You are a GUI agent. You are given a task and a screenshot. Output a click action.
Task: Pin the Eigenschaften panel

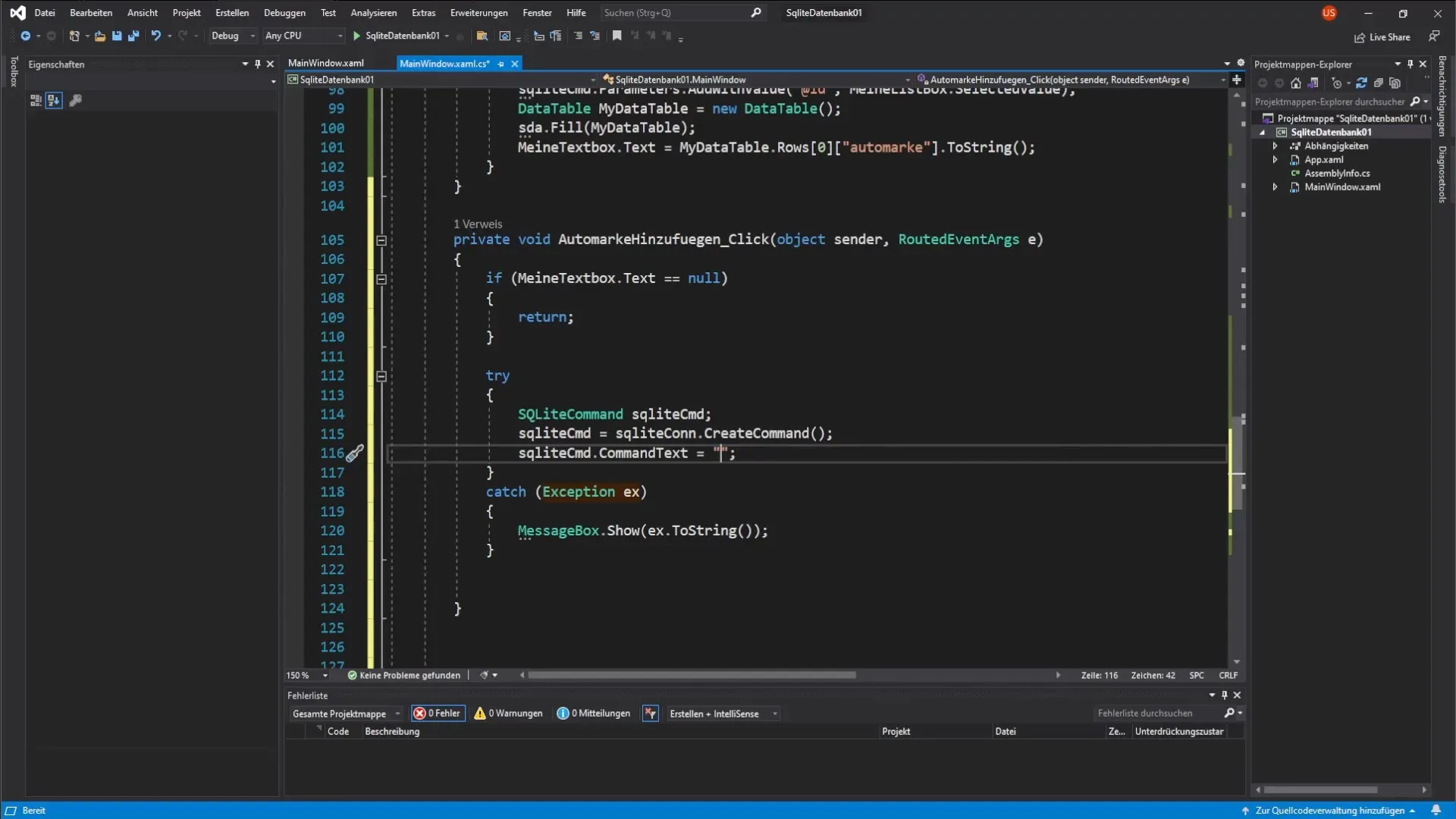[x=258, y=64]
